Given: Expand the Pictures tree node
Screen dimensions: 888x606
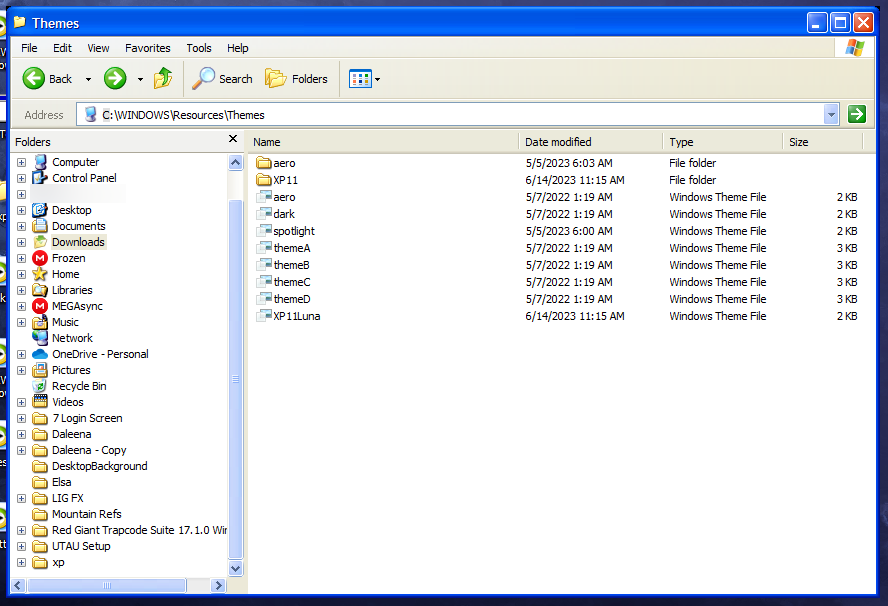Looking at the screenshot, I should (22, 370).
